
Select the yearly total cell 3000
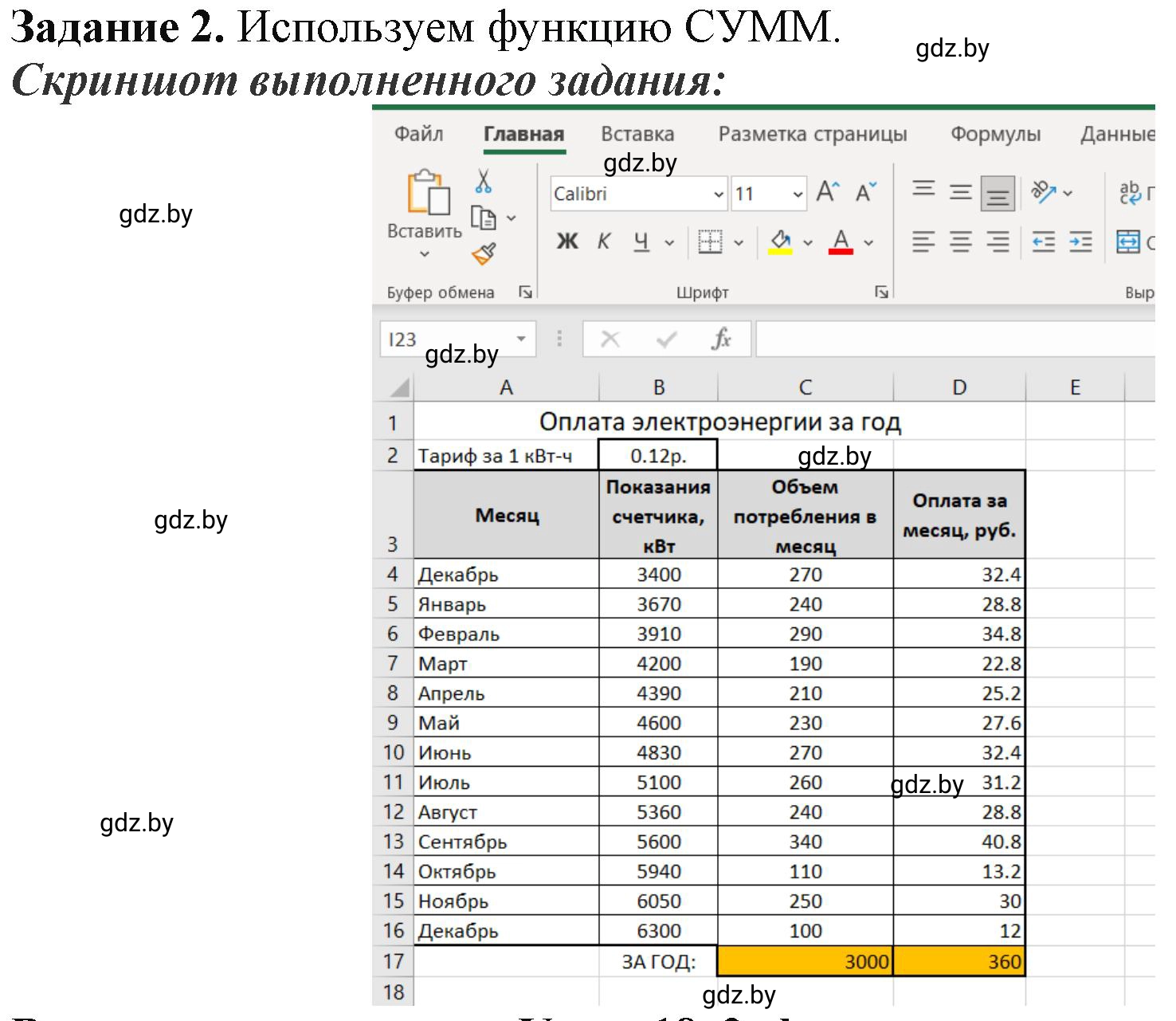[806, 961]
